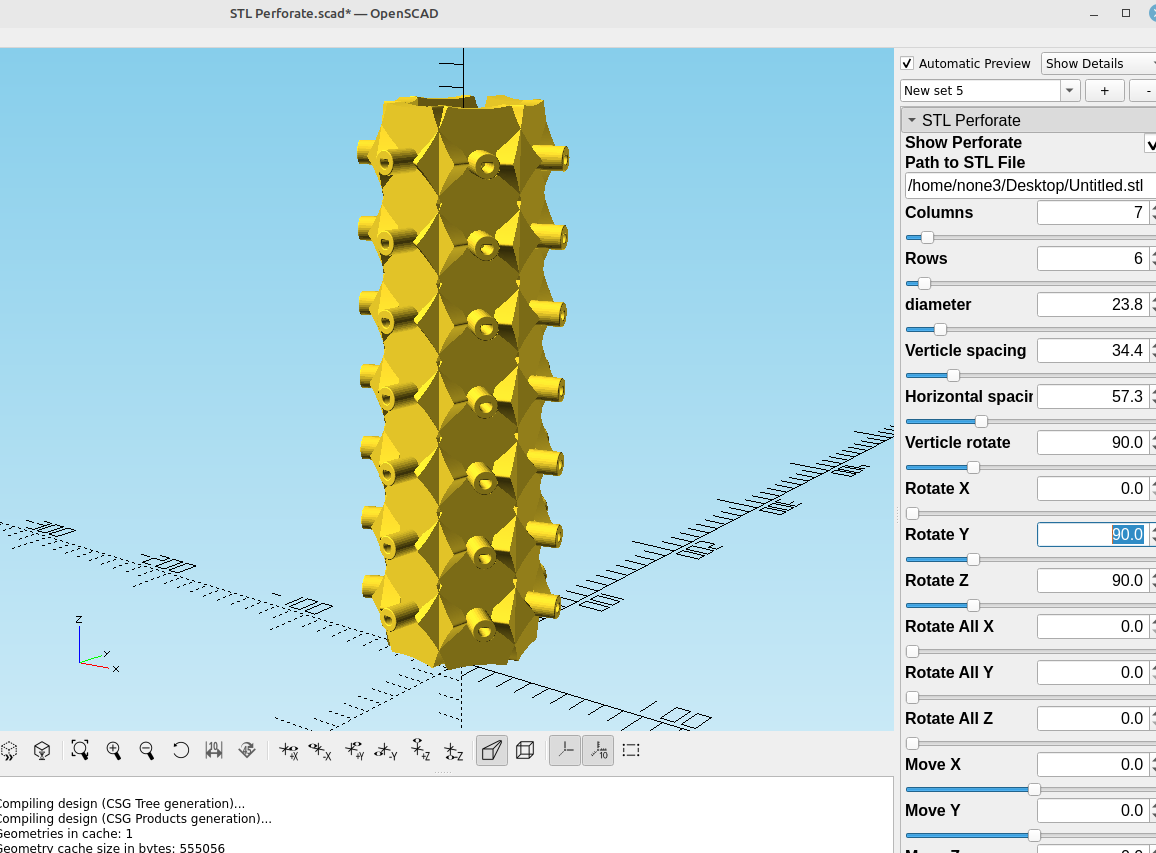Toggle the show scale markers button

point(598,750)
